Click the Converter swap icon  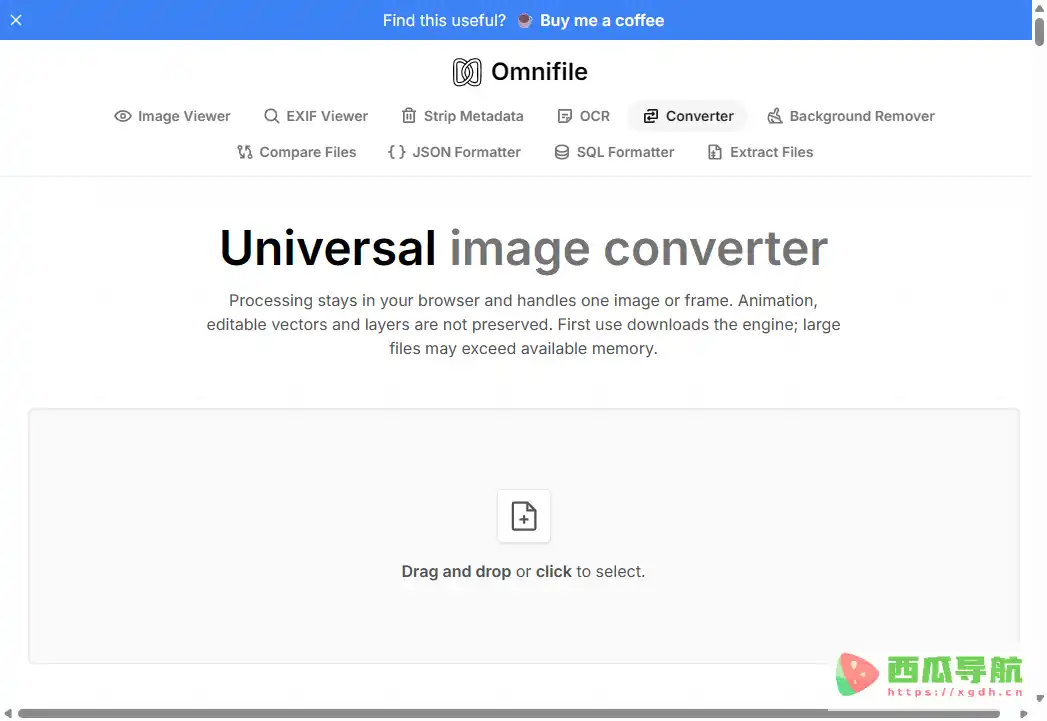[651, 116]
